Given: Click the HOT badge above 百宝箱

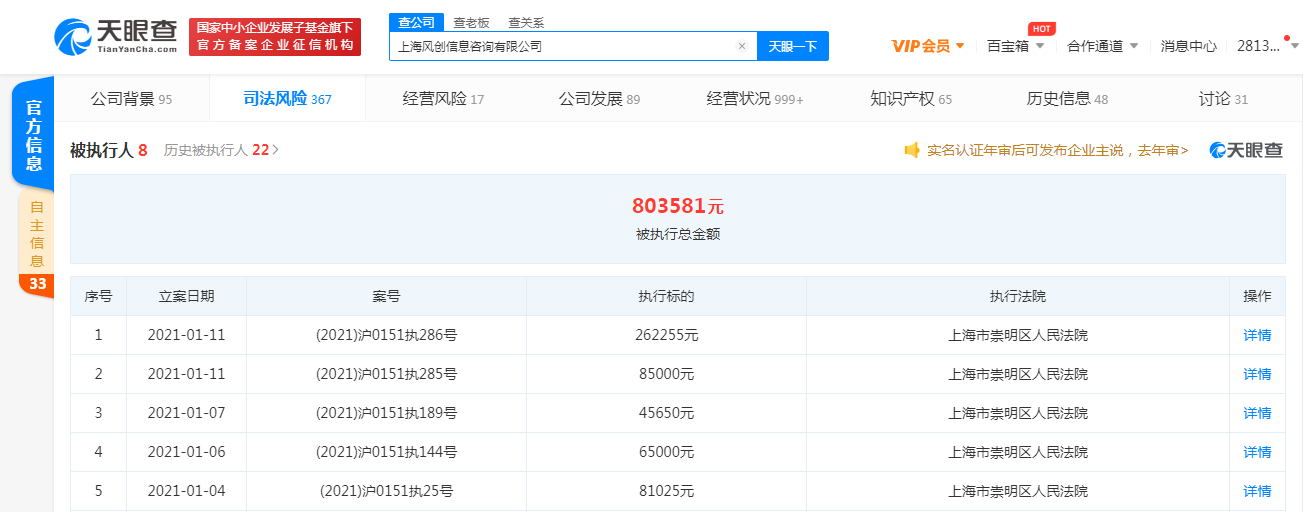Looking at the screenshot, I should tap(1041, 29).
